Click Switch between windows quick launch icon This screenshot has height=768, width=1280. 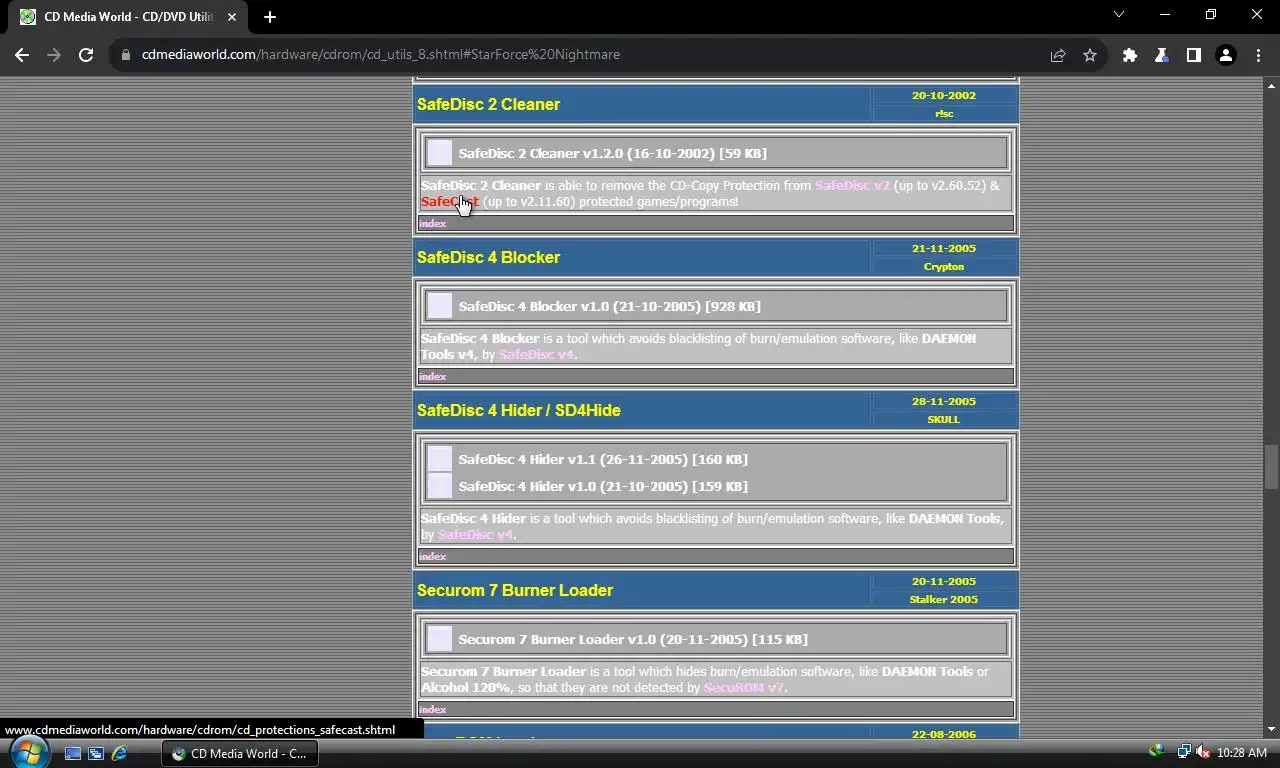click(x=96, y=753)
